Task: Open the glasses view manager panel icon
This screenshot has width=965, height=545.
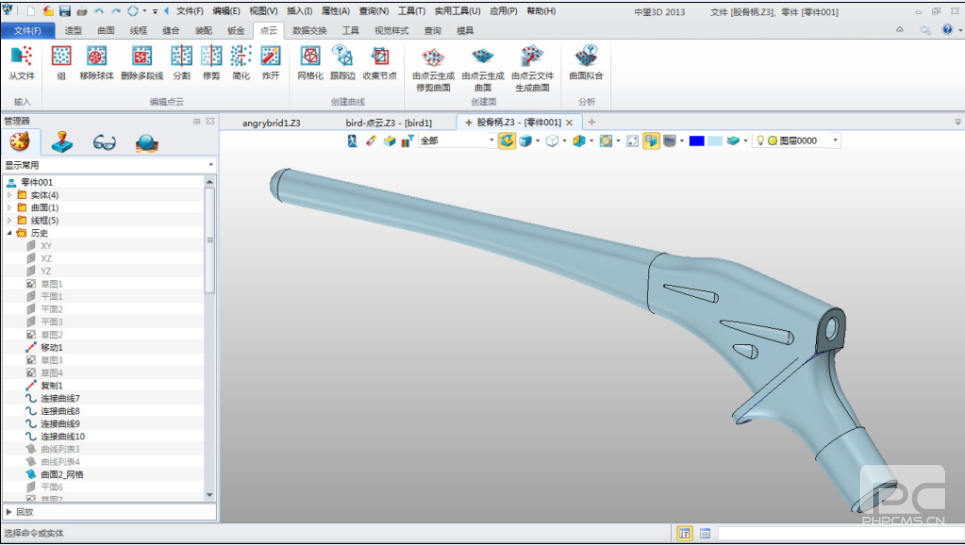Action: pos(104,142)
